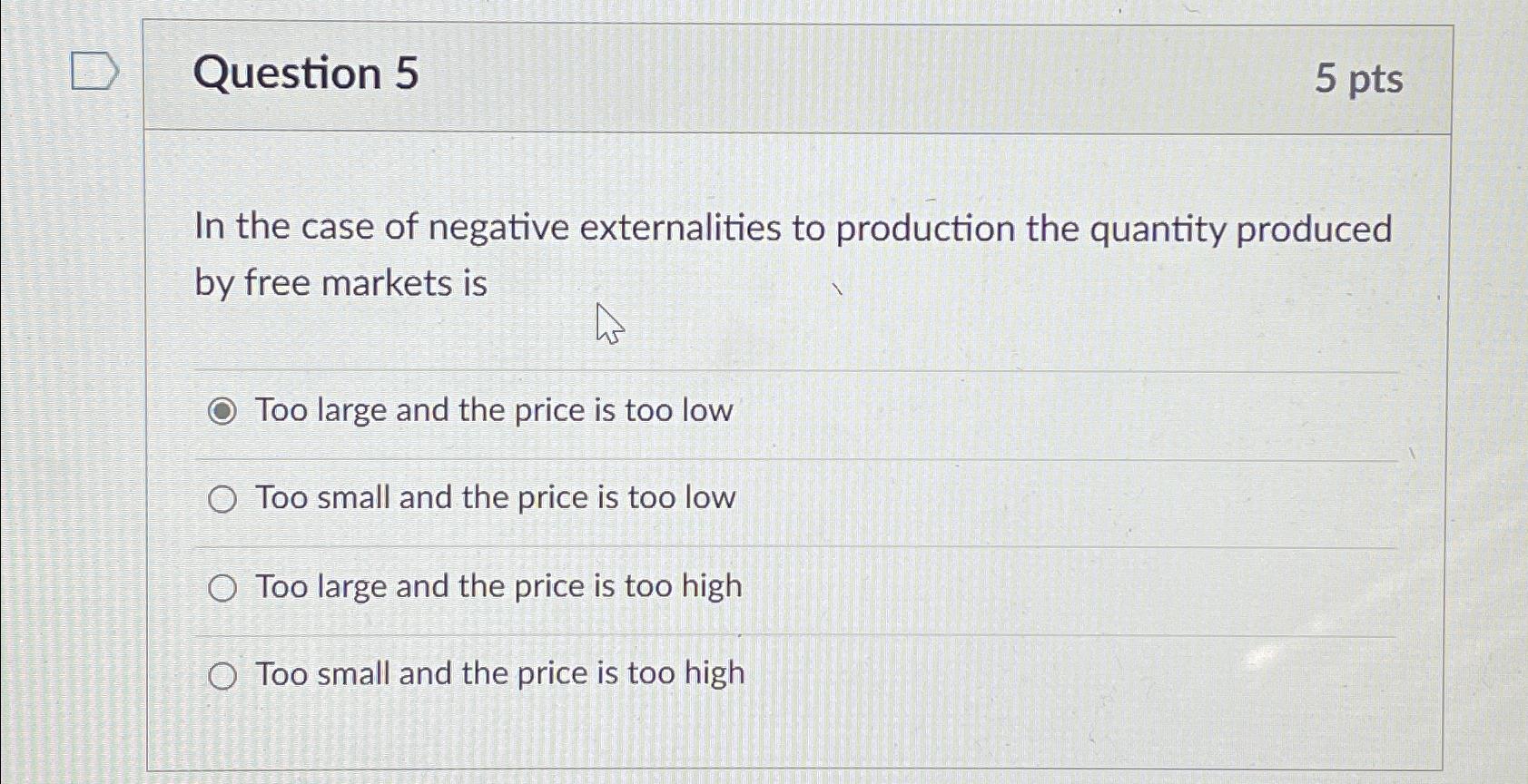This screenshot has width=1528, height=784.
Task: Select radio button for 'Too large and the price is too high'
Action: [221, 588]
